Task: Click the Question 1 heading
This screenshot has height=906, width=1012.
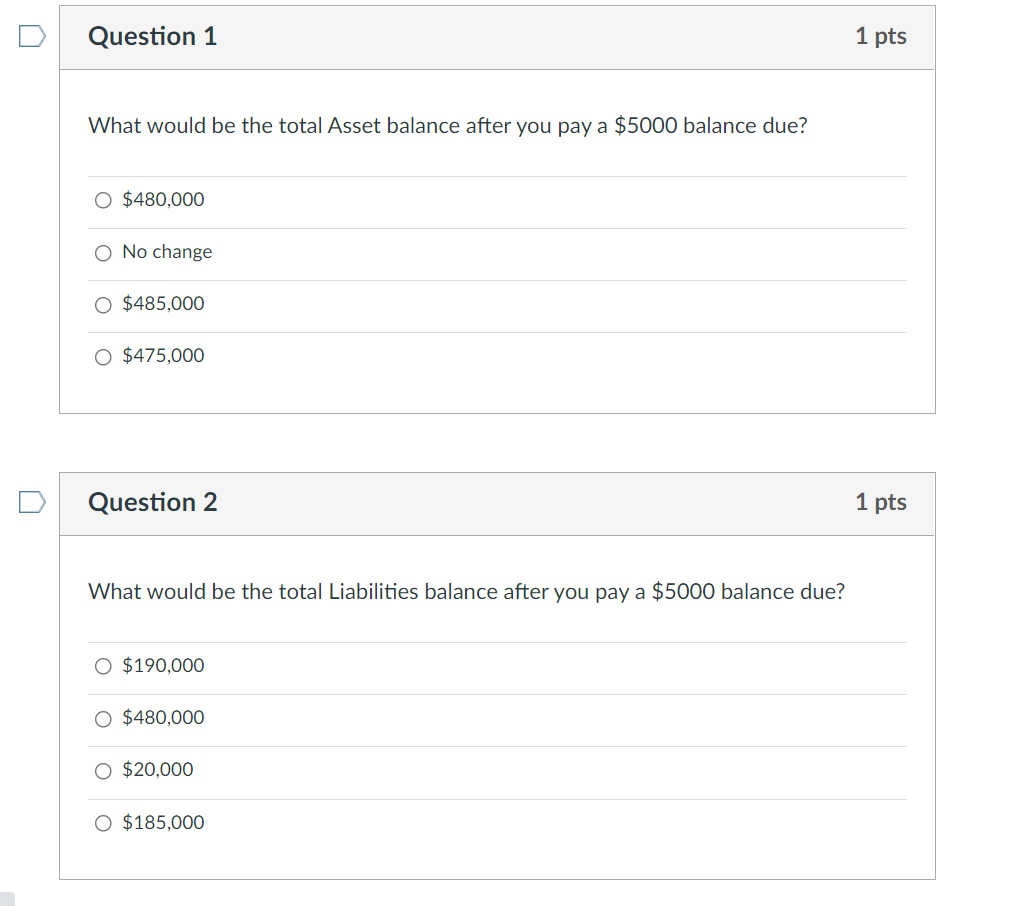Action: [x=152, y=36]
